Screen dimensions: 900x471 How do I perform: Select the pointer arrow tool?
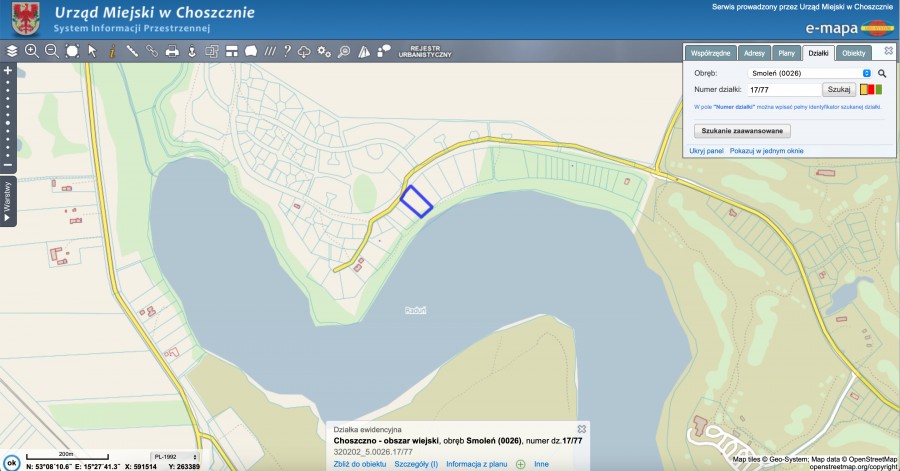[x=92, y=50]
